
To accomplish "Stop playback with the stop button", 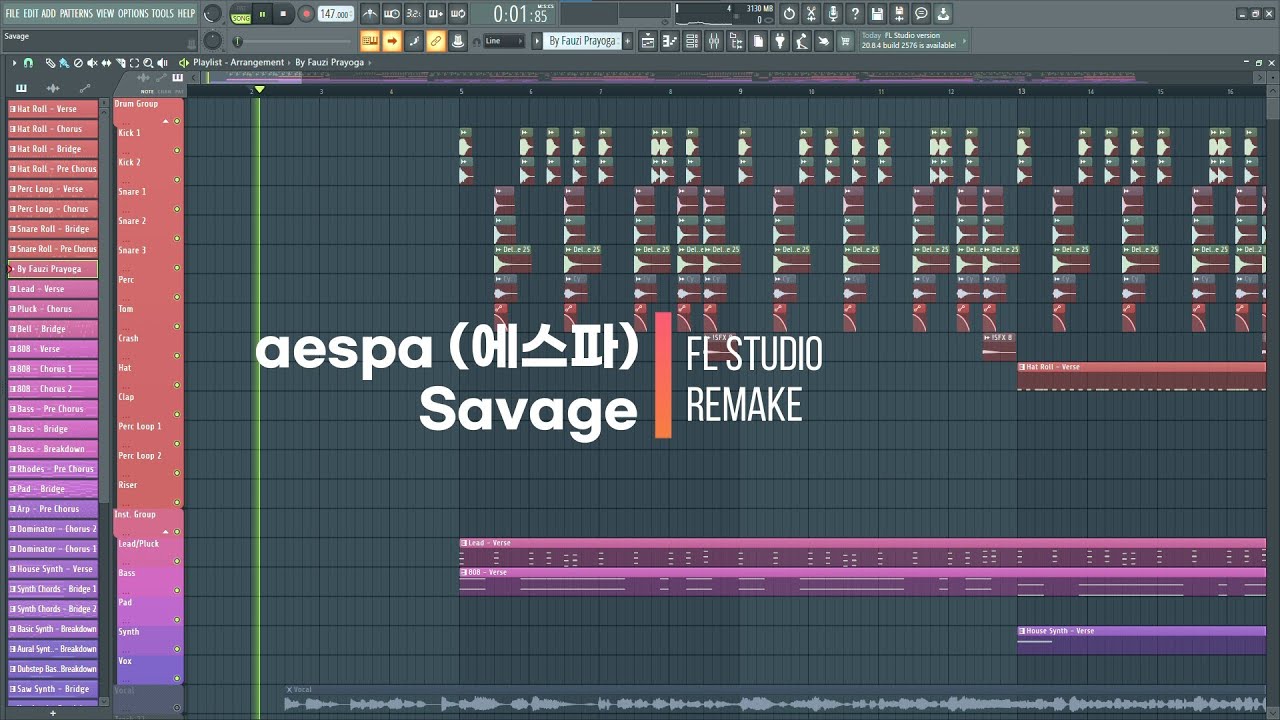I will point(283,14).
